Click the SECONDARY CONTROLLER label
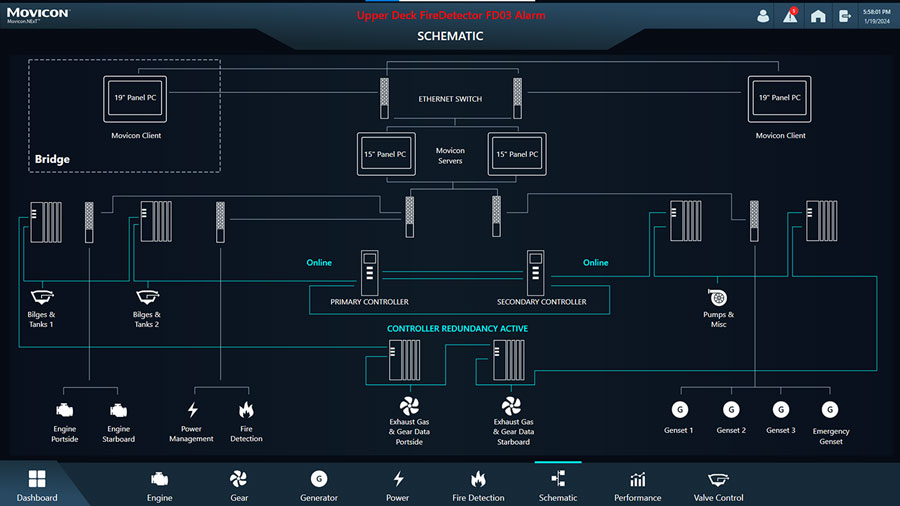The height and width of the screenshot is (506, 900). click(x=542, y=302)
